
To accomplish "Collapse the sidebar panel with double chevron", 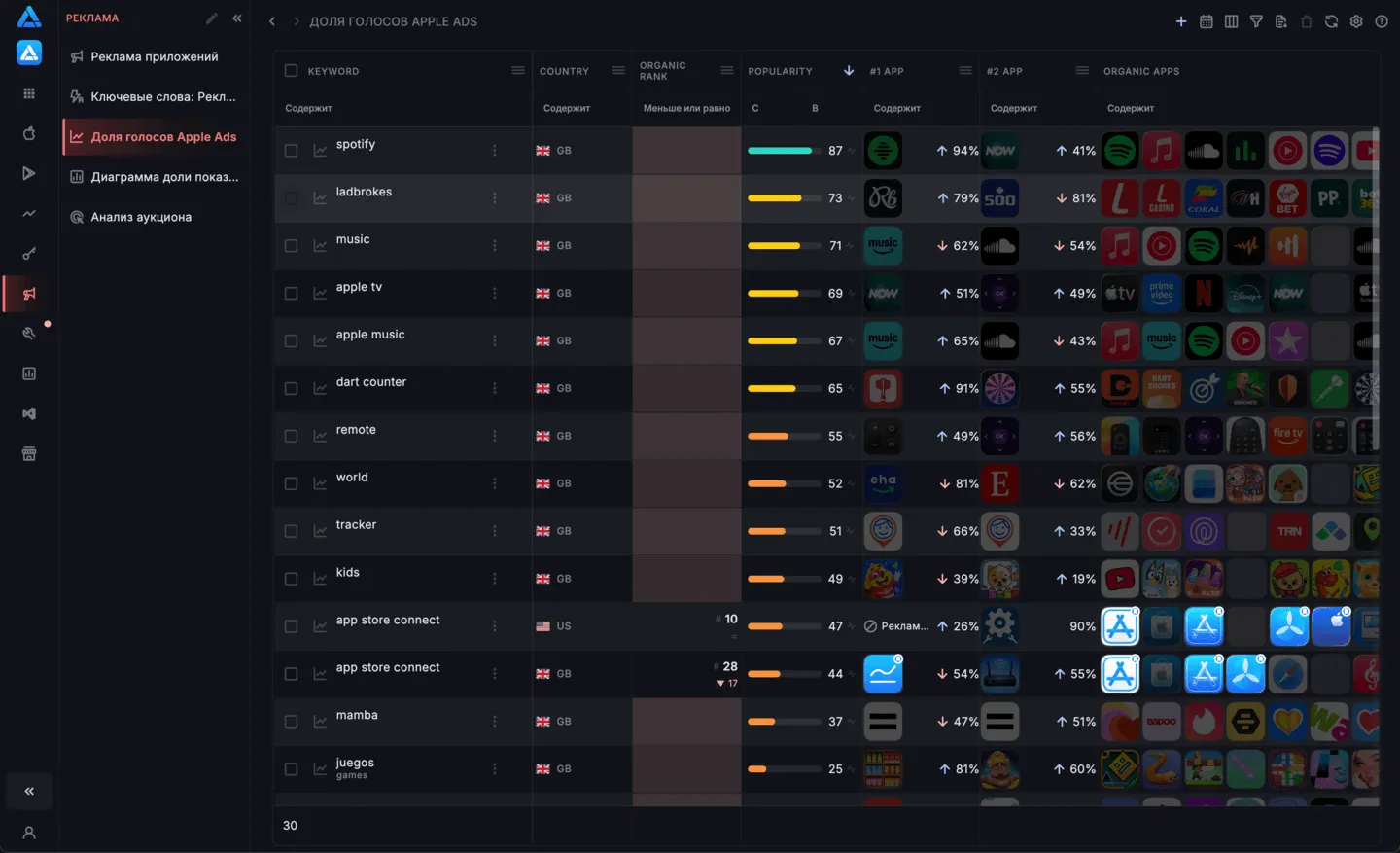I will tap(237, 18).
